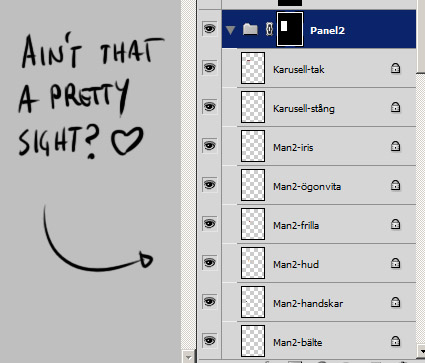Hide the Panel2 group with its eye icon
425x363 pixels.
(209, 29)
